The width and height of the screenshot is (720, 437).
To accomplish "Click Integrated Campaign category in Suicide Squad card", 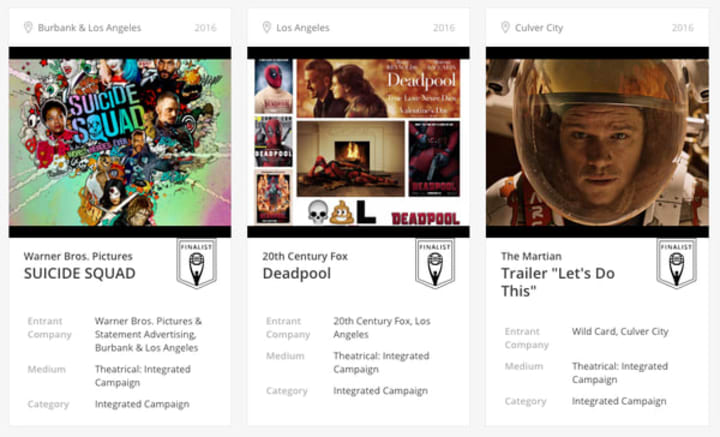I will pos(142,404).
